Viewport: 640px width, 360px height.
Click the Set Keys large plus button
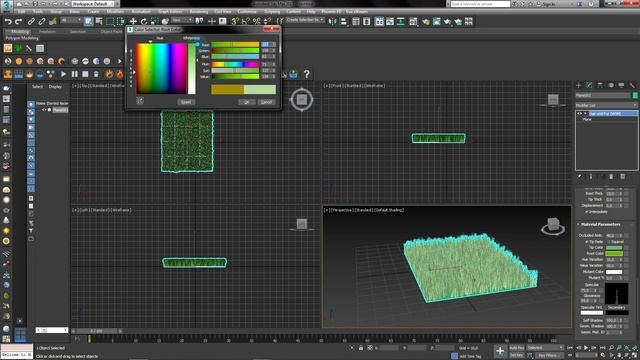500,351
